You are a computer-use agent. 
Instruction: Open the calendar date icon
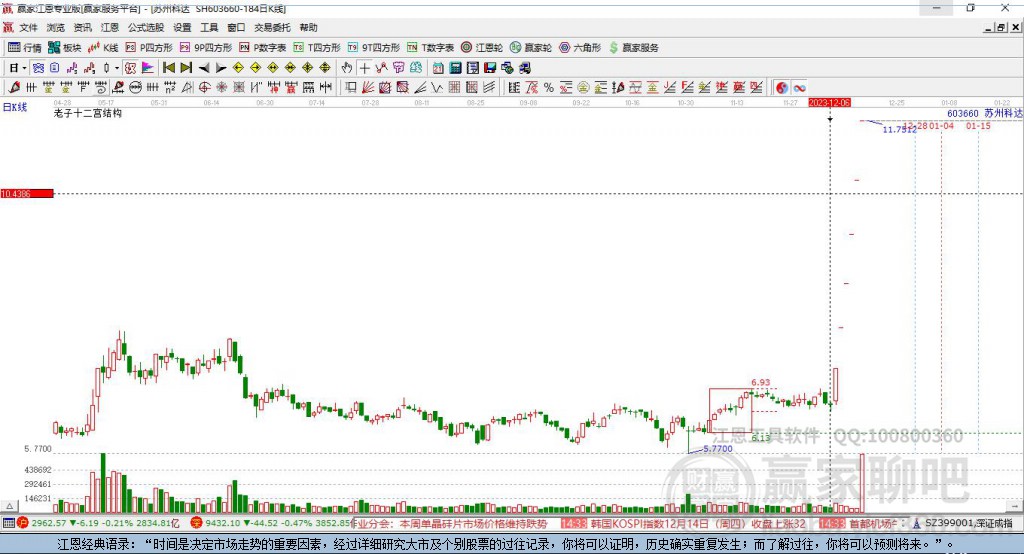point(438,68)
